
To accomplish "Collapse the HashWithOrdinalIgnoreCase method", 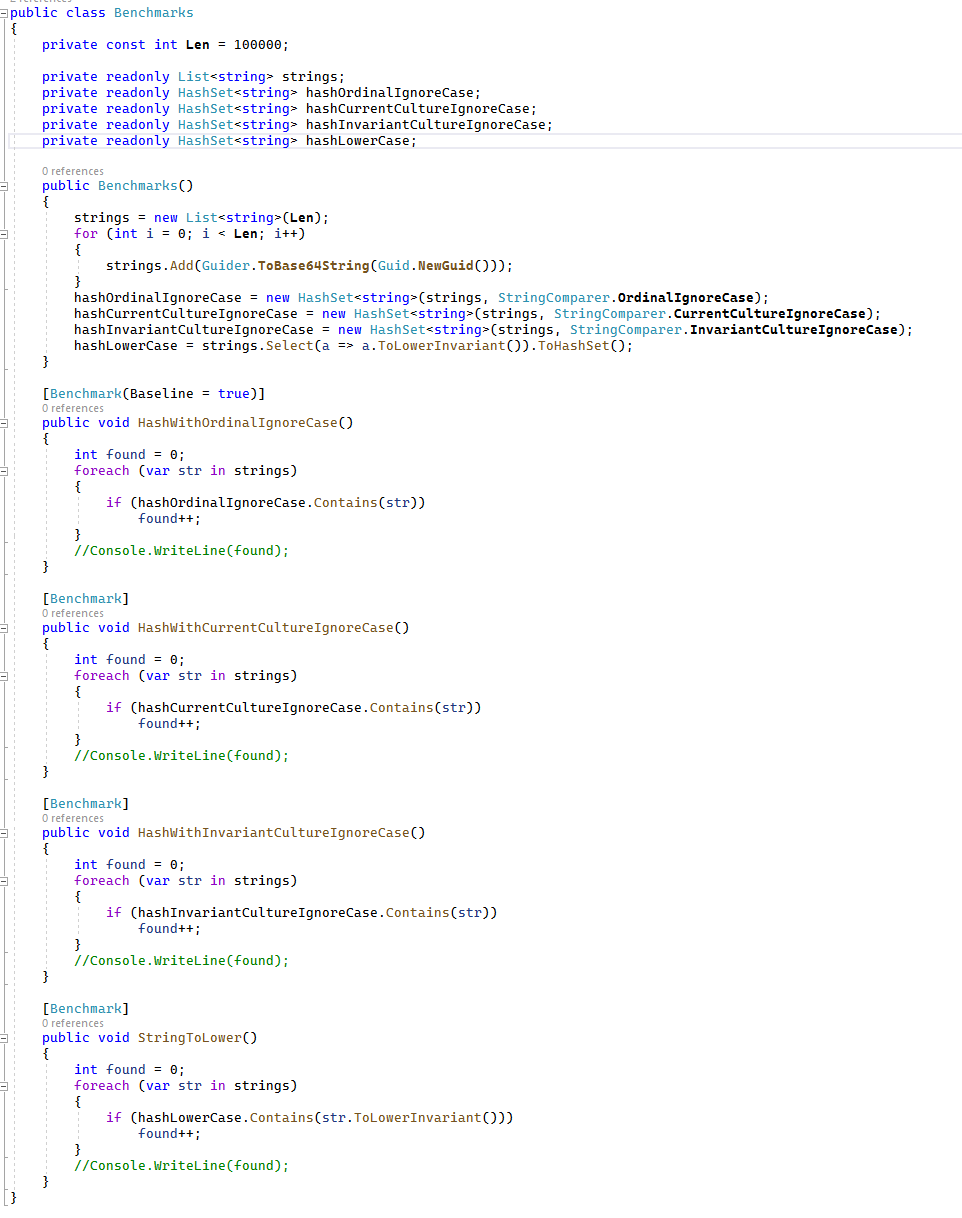I will coord(5,423).
